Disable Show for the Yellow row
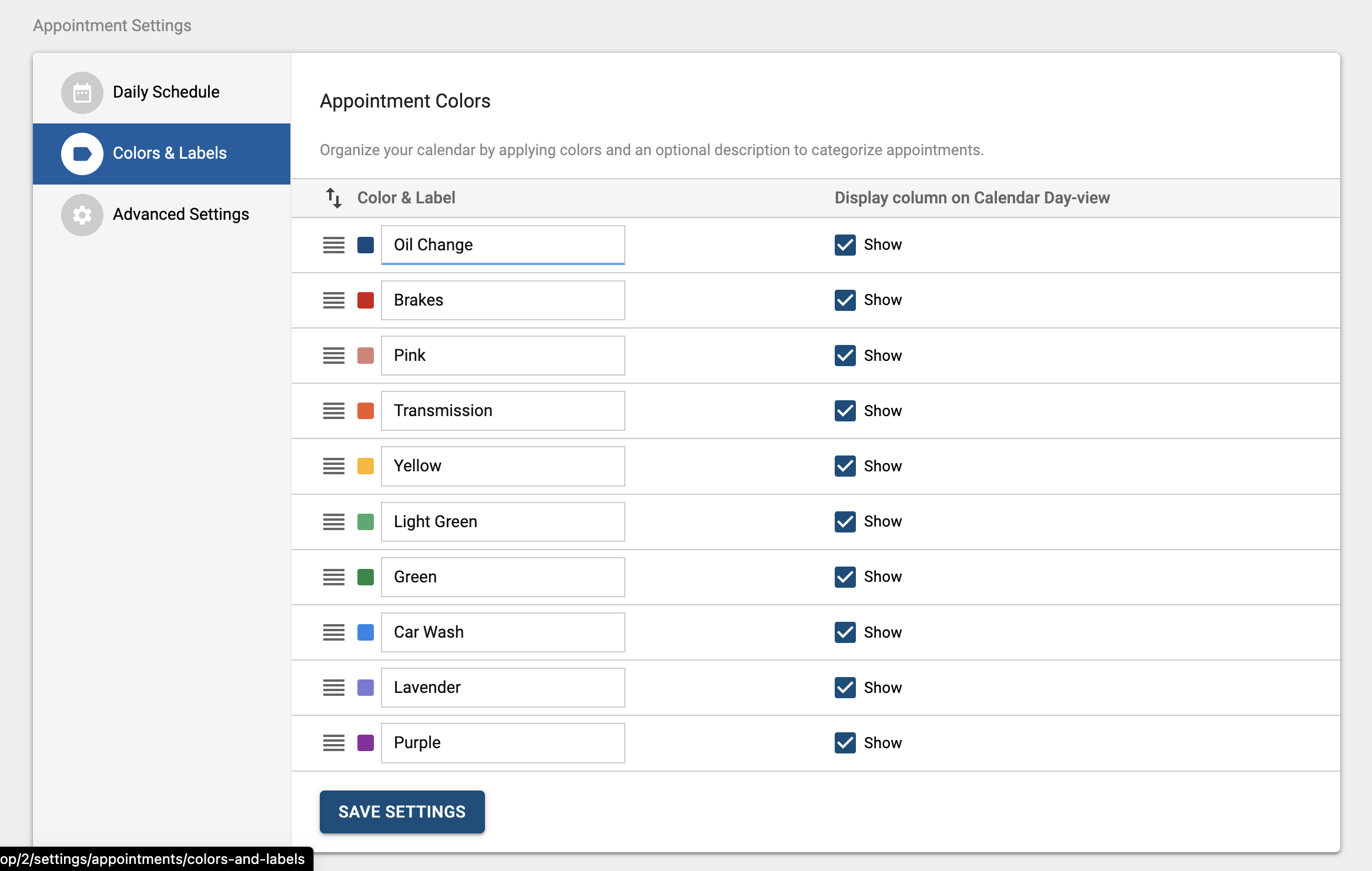The image size is (1372, 871). point(845,466)
